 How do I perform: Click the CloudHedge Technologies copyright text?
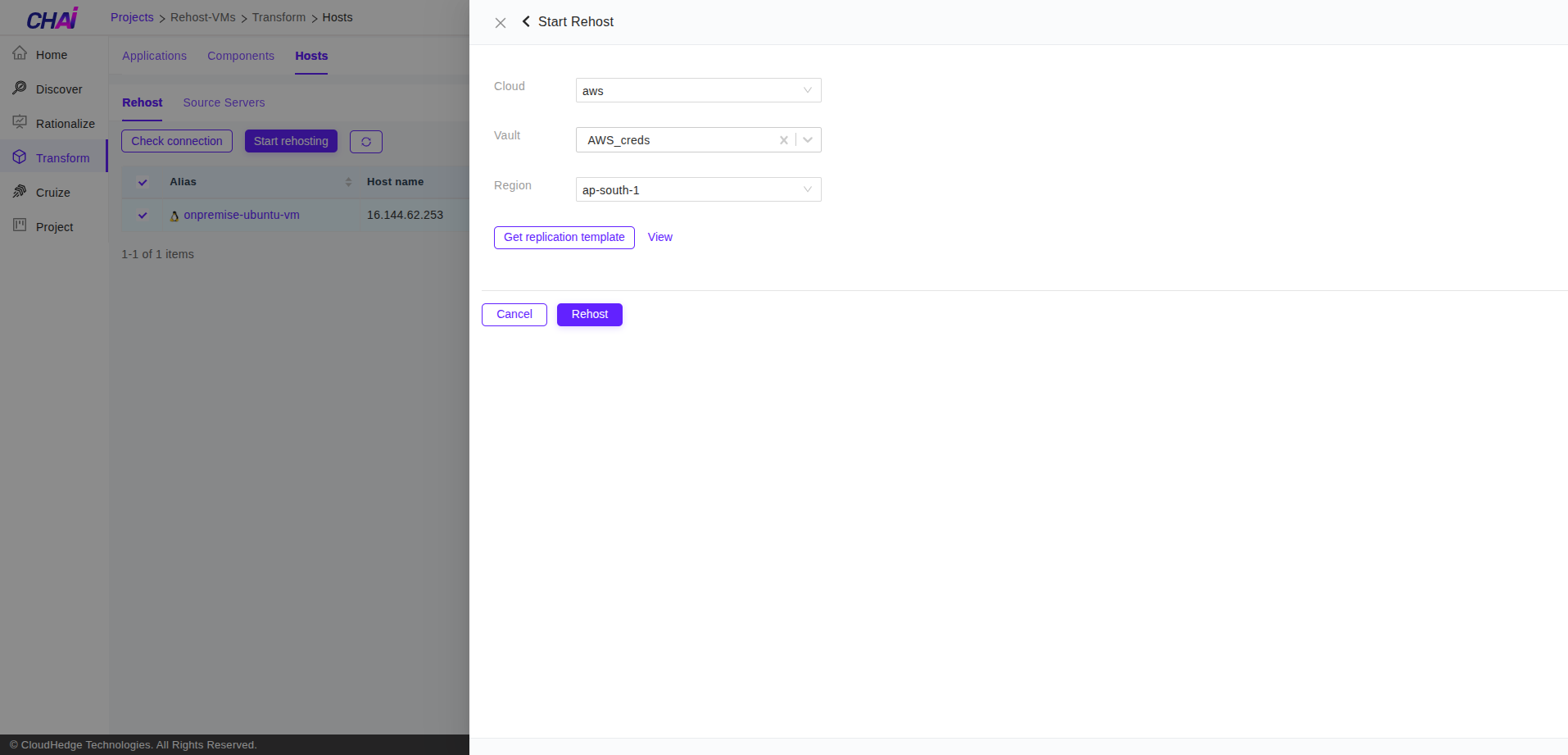(x=134, y=744)
